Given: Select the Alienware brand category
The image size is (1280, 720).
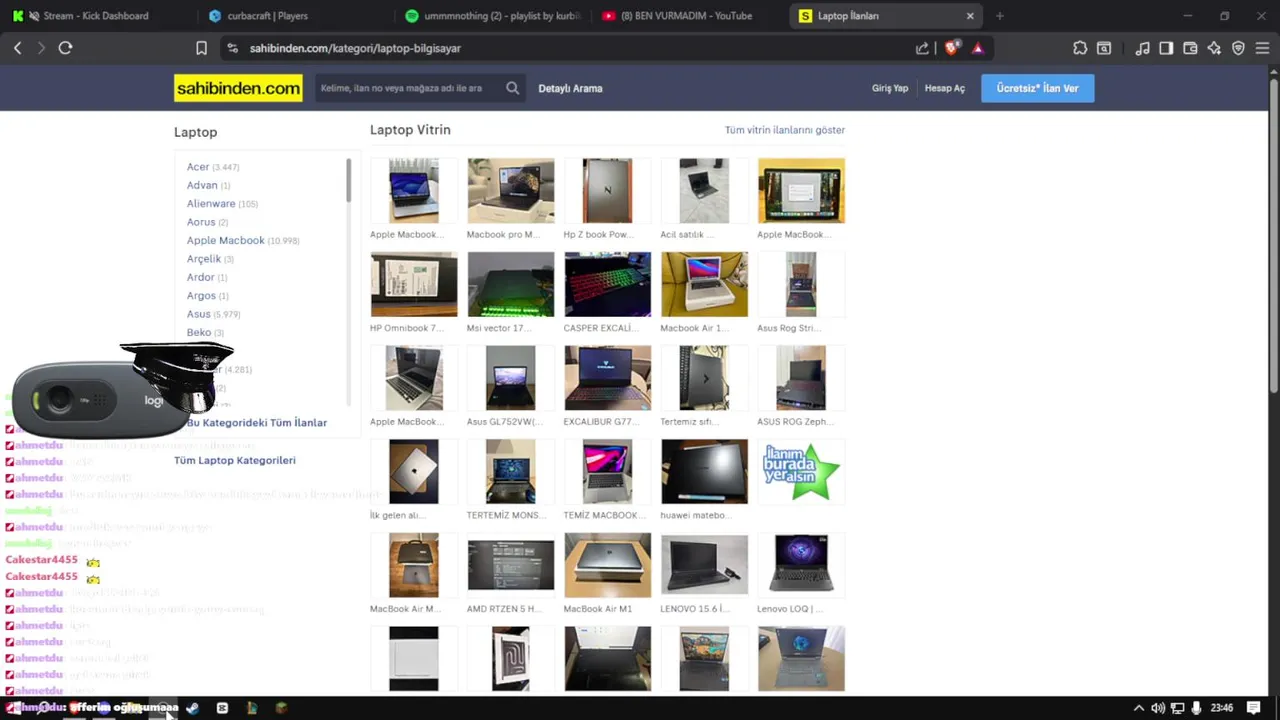Looking at the screenshot, I should click(211, 203).
